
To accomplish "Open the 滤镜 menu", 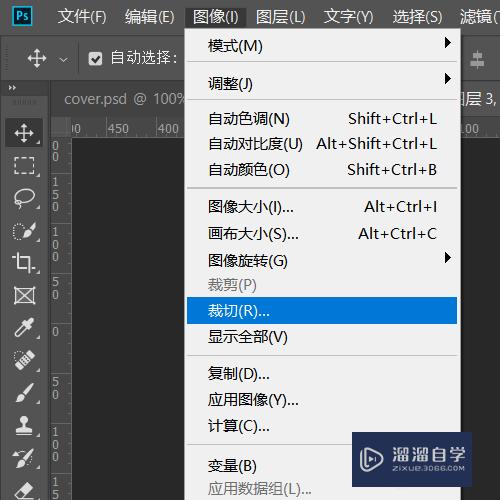I will (x=479, y=17).
